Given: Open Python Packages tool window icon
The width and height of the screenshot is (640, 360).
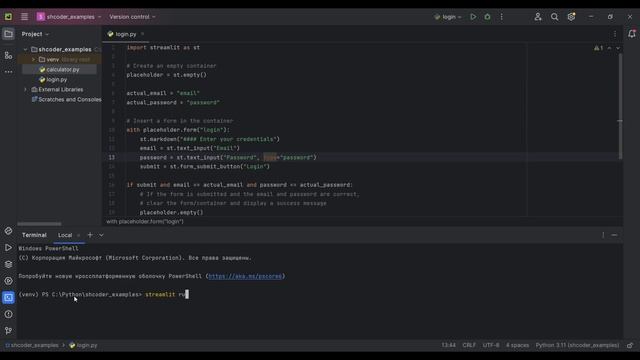Looking at the screenshot, I should pos(8,231).
